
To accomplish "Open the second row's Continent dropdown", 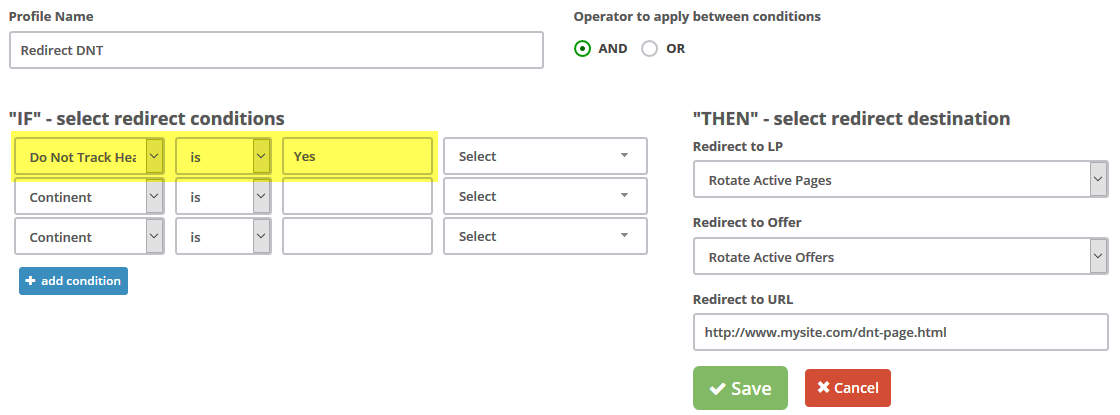I will pos(89,197).
